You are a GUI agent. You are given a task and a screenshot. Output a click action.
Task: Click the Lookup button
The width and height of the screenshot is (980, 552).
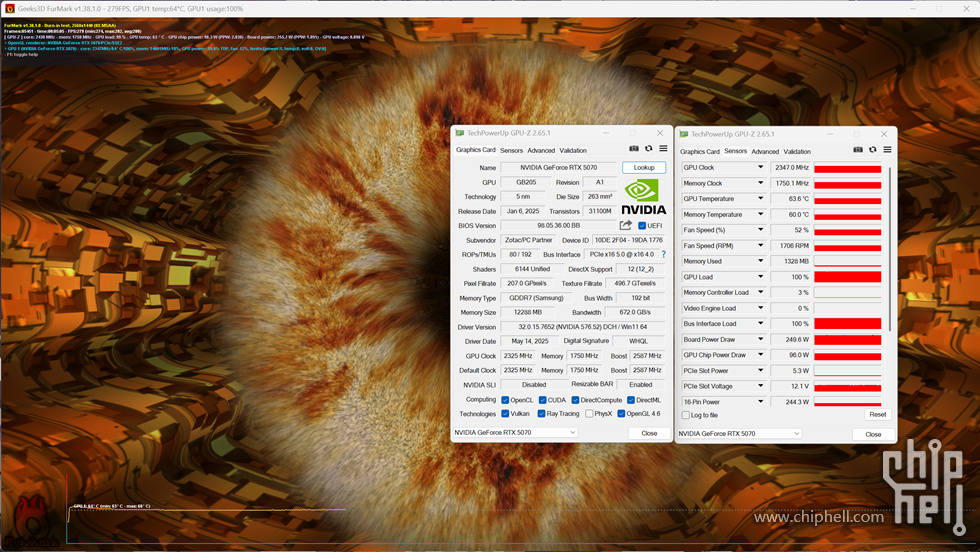(644, 168)
